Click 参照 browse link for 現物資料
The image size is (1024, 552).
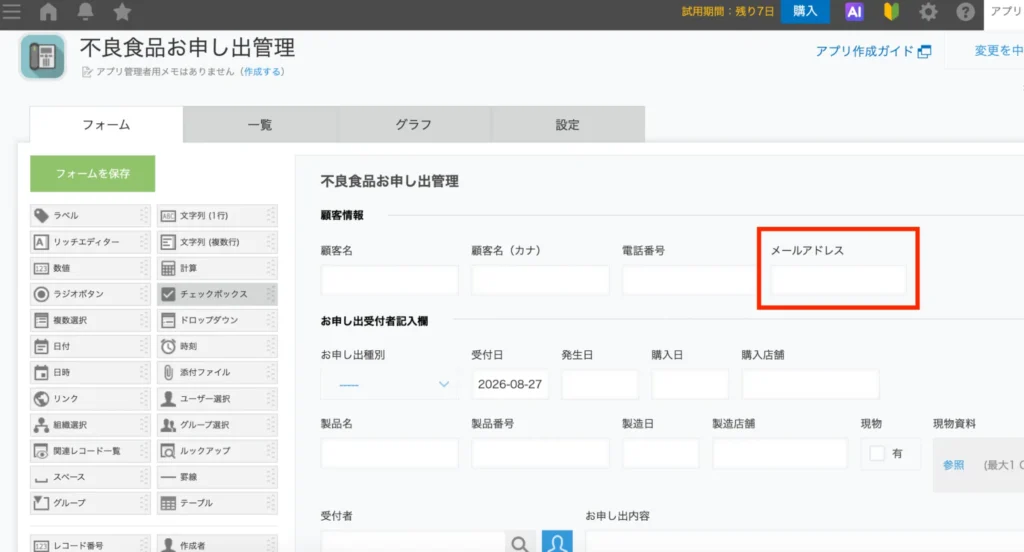(x=953, y=464)
